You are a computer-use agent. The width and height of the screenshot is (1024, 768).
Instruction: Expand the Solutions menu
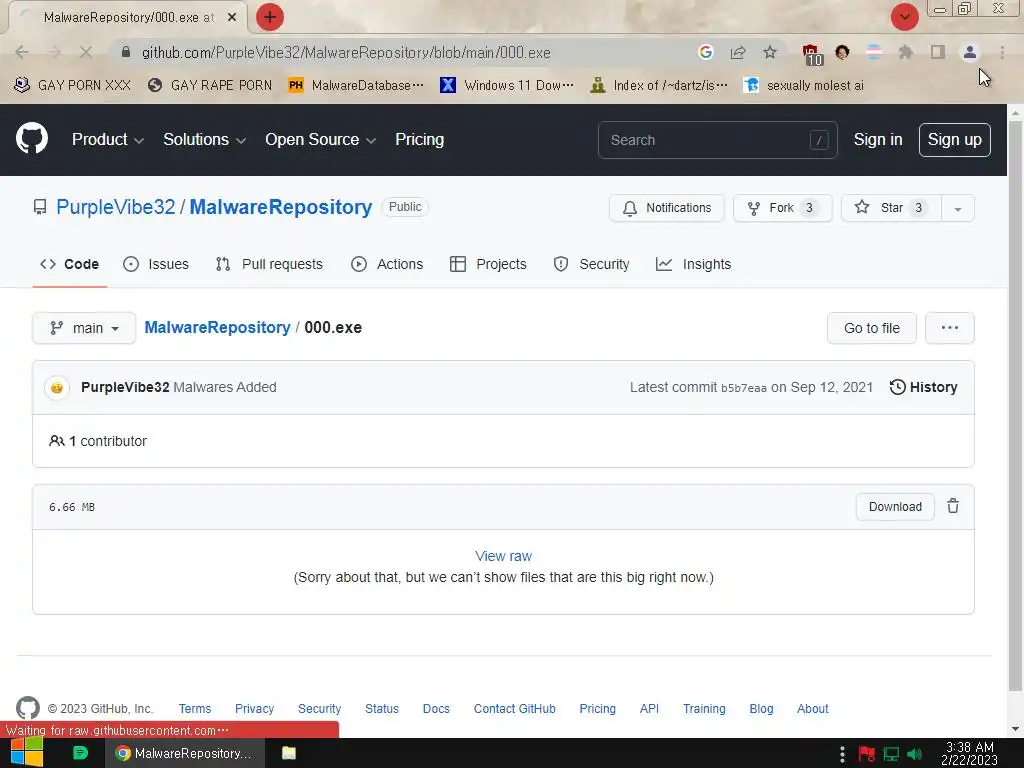click(204, 139)
